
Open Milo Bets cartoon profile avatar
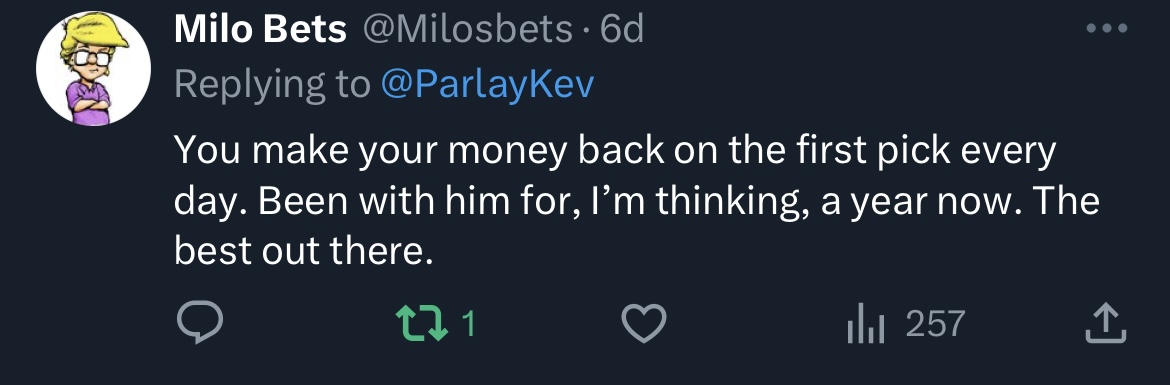click(93, 69)
